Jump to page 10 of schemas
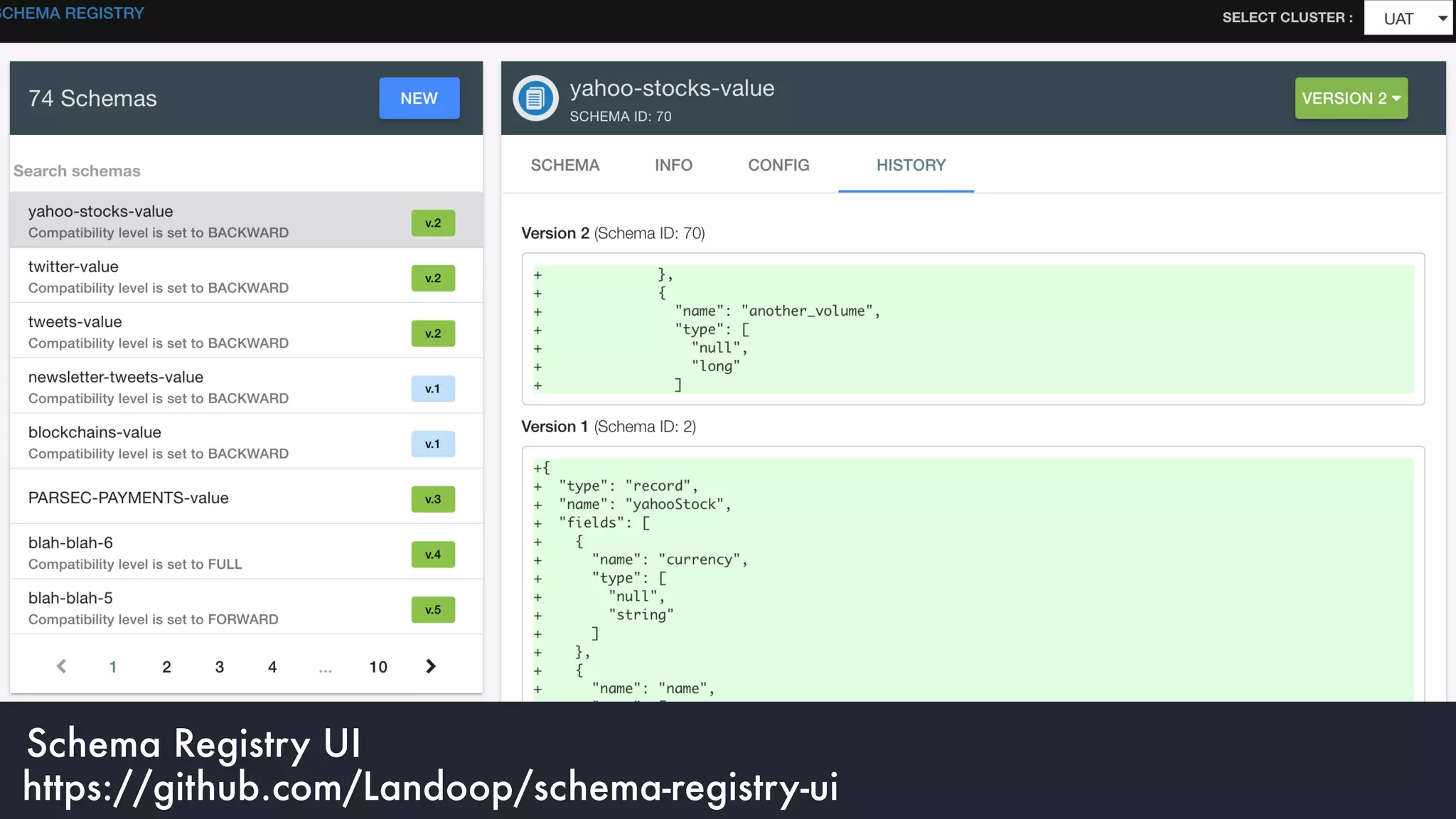The width and height of the screenshot is (1456, 819). coord(378,667)
